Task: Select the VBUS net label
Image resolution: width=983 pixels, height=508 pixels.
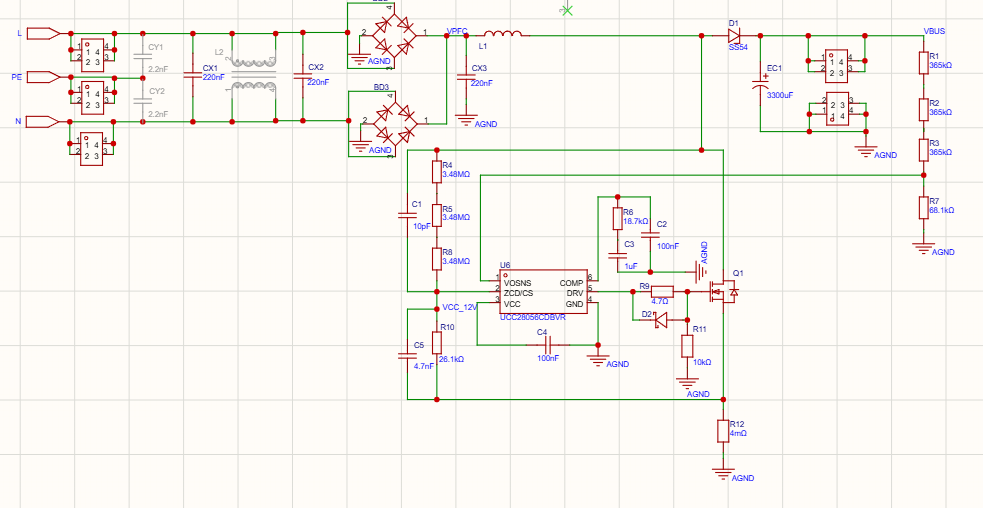Action: [935, 31]
